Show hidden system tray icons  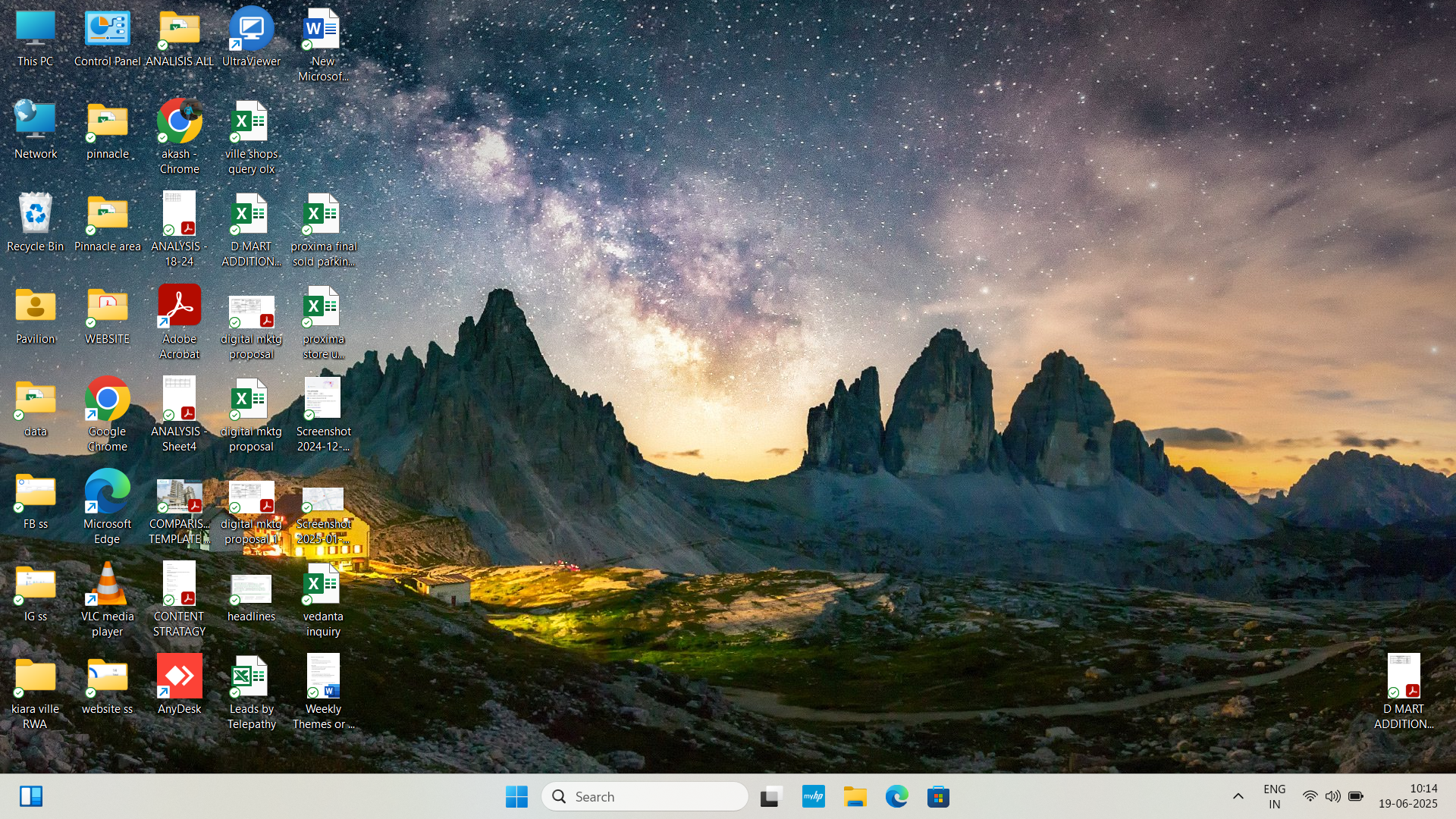[1238, 796]
